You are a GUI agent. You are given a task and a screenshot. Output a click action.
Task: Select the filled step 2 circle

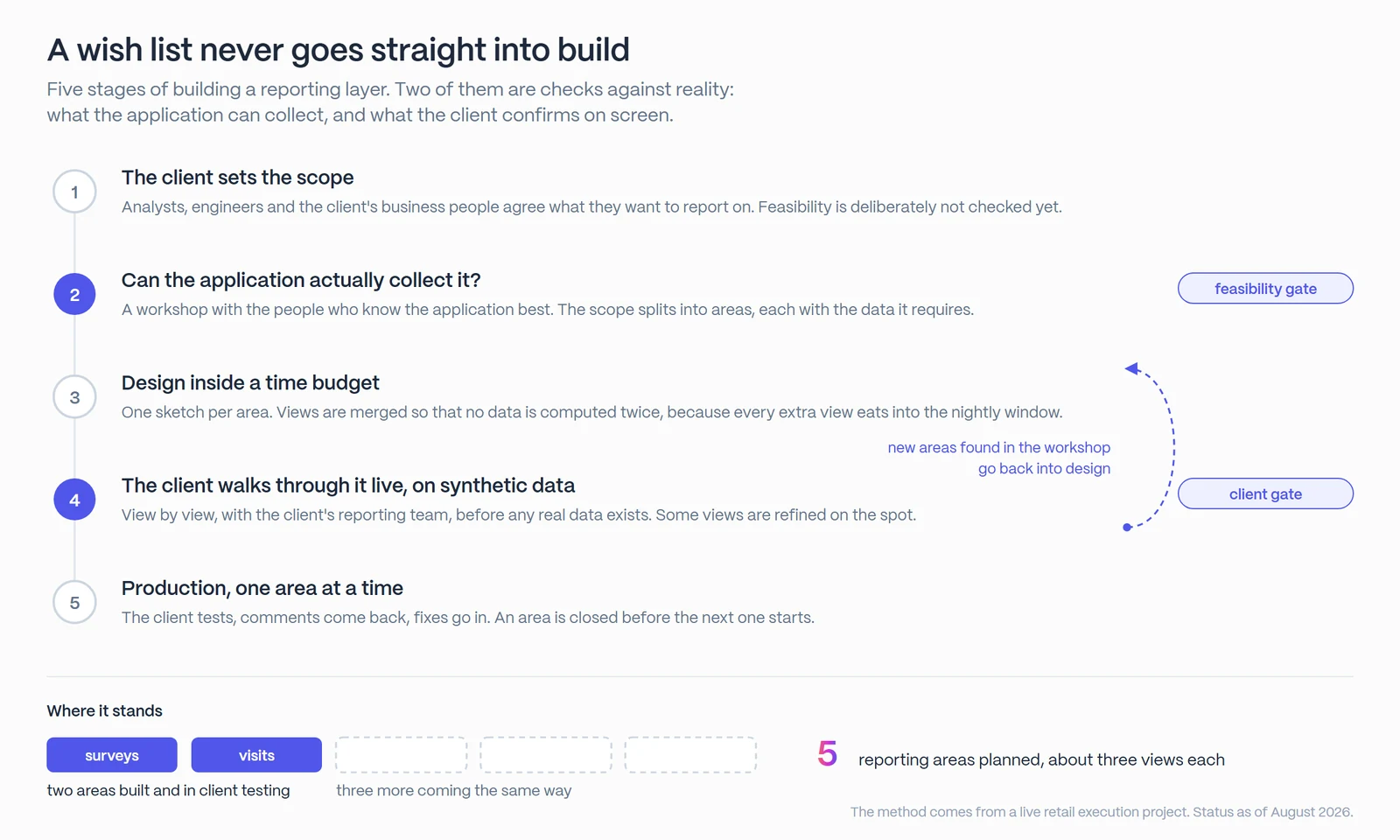click(74, 294)
